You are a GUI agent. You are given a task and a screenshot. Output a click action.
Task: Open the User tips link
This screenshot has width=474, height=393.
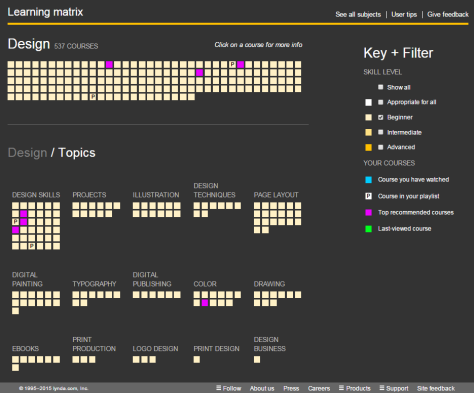404,14
